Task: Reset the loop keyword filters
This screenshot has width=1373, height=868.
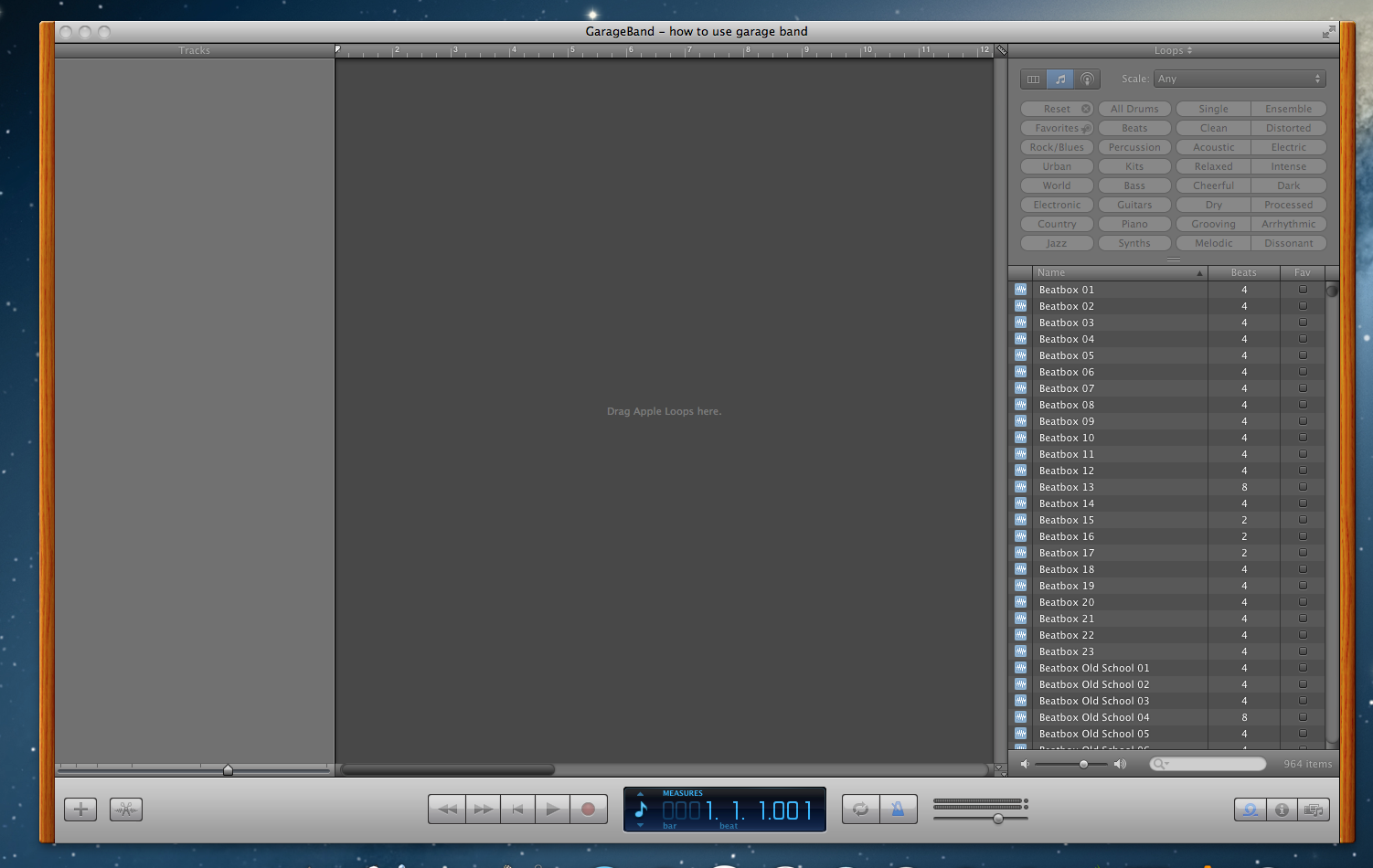Action: (1057, 109)
